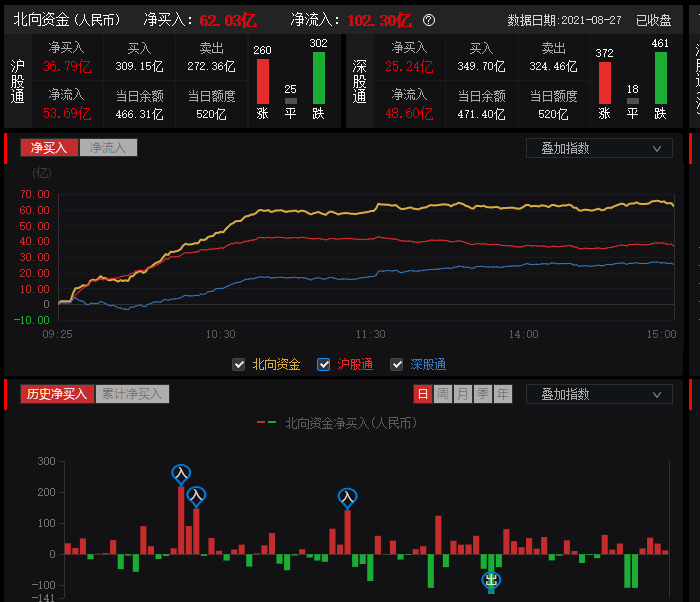Select the 周 period button
700x602 pixels.
coord(443,394)
